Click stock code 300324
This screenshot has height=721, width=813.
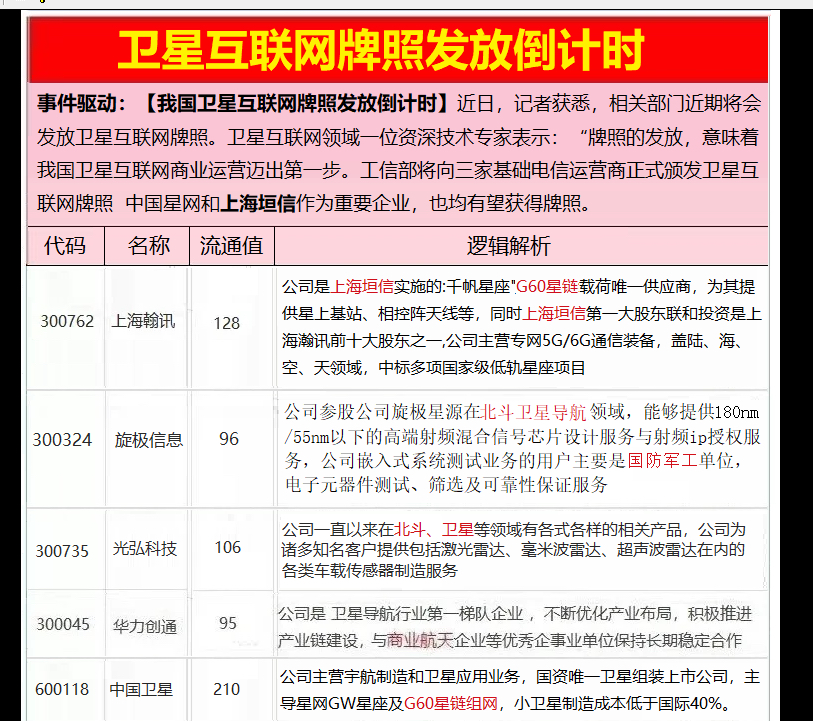[62, 440]
